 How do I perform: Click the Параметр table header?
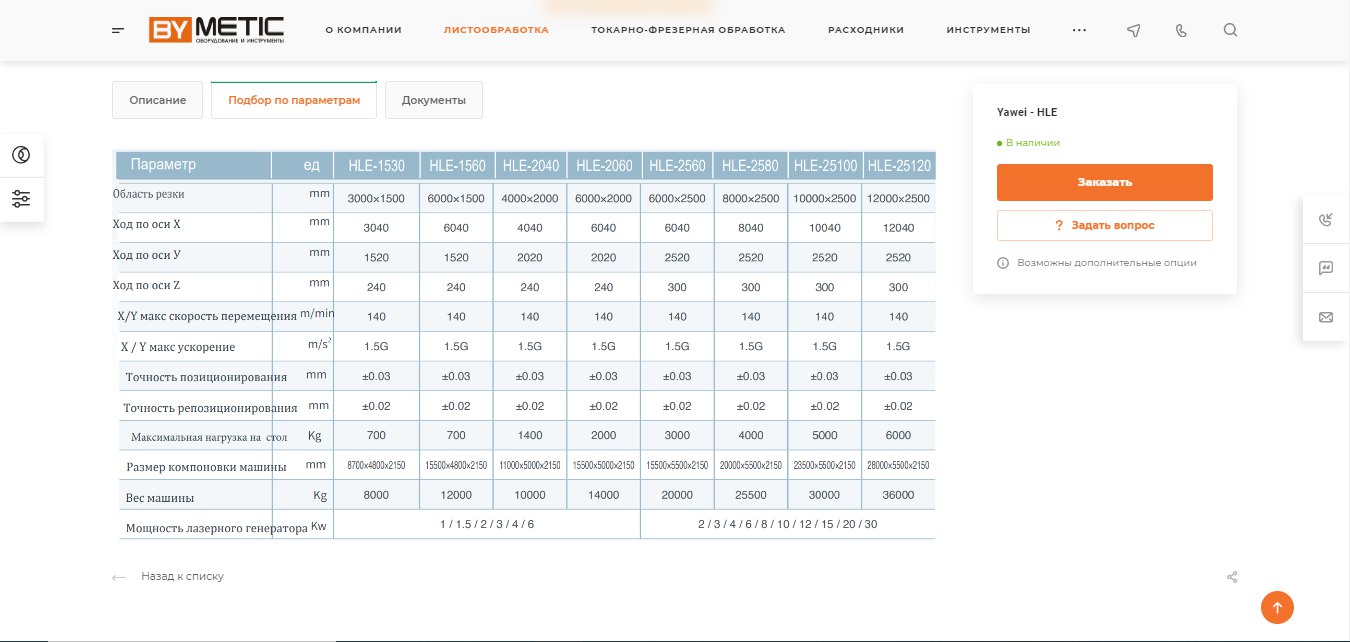tap(163, 164)
